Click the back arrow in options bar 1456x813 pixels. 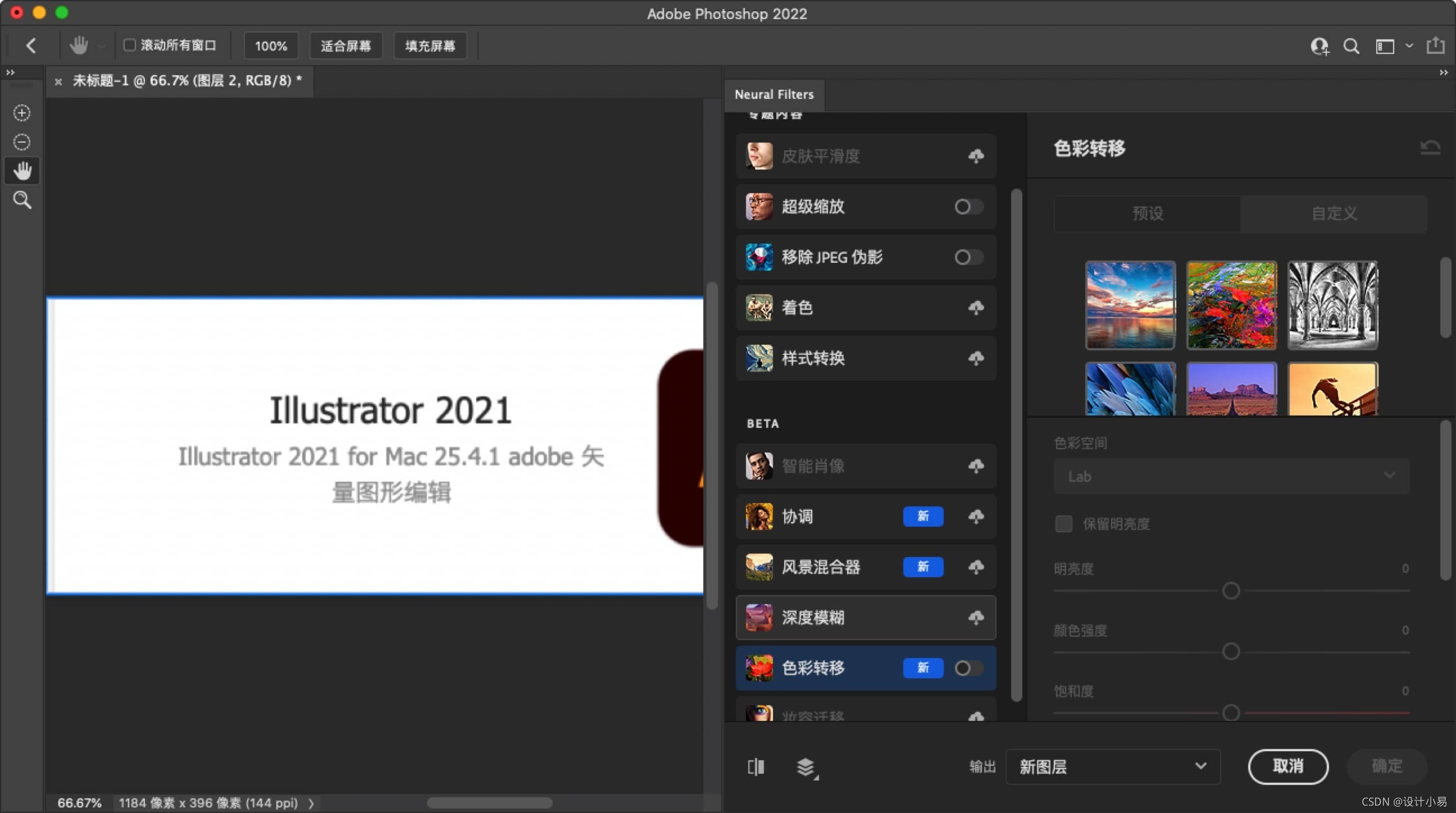pos(31,46)
